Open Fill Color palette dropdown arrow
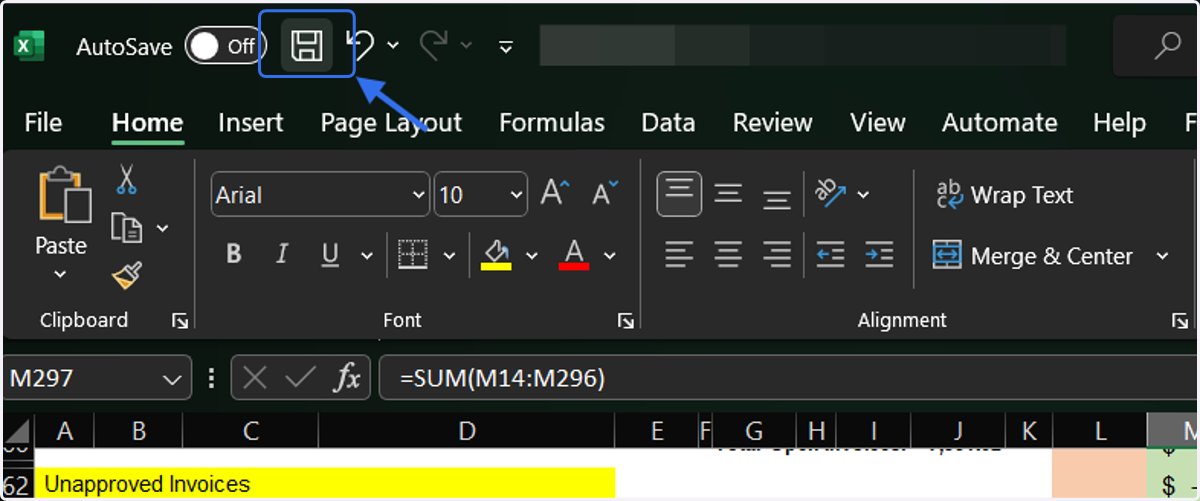Viewport: 1200px width, 501px height. click(532, 256)
